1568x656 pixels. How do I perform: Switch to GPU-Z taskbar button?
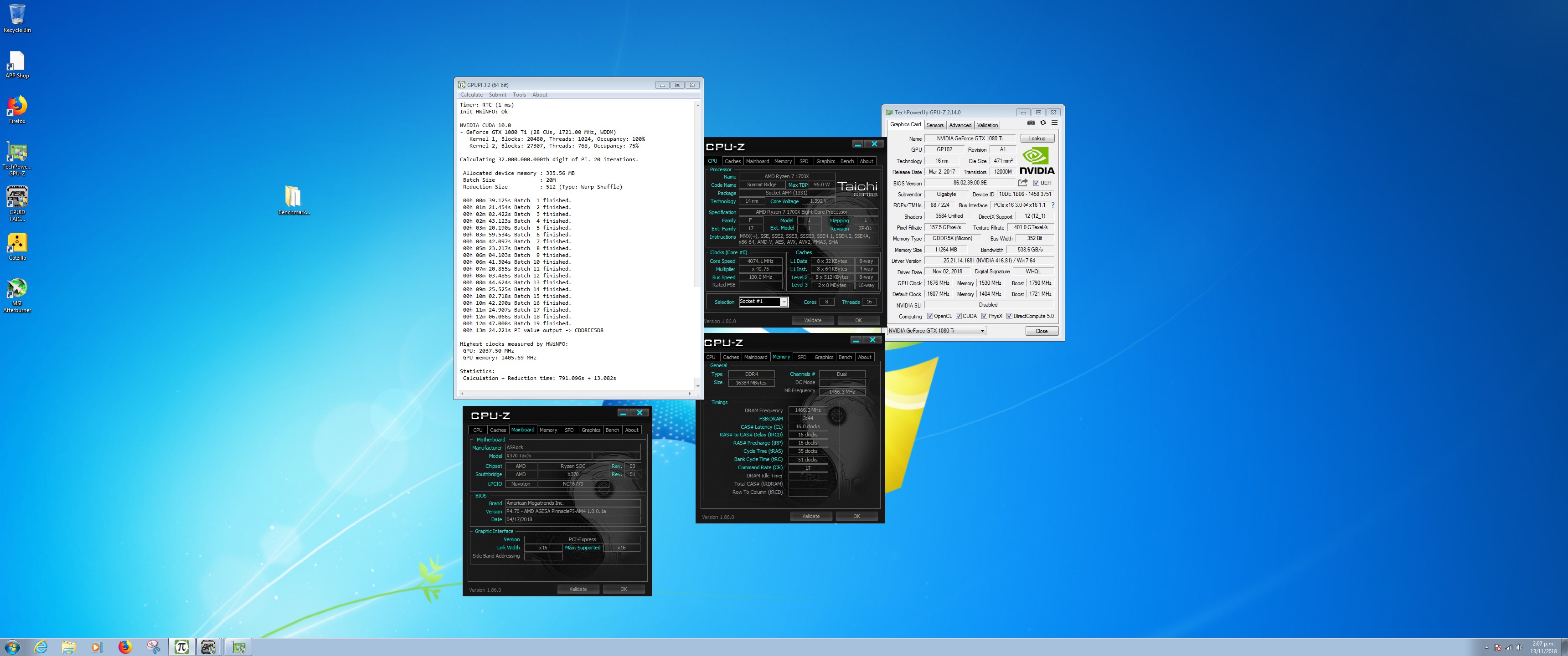238,647
